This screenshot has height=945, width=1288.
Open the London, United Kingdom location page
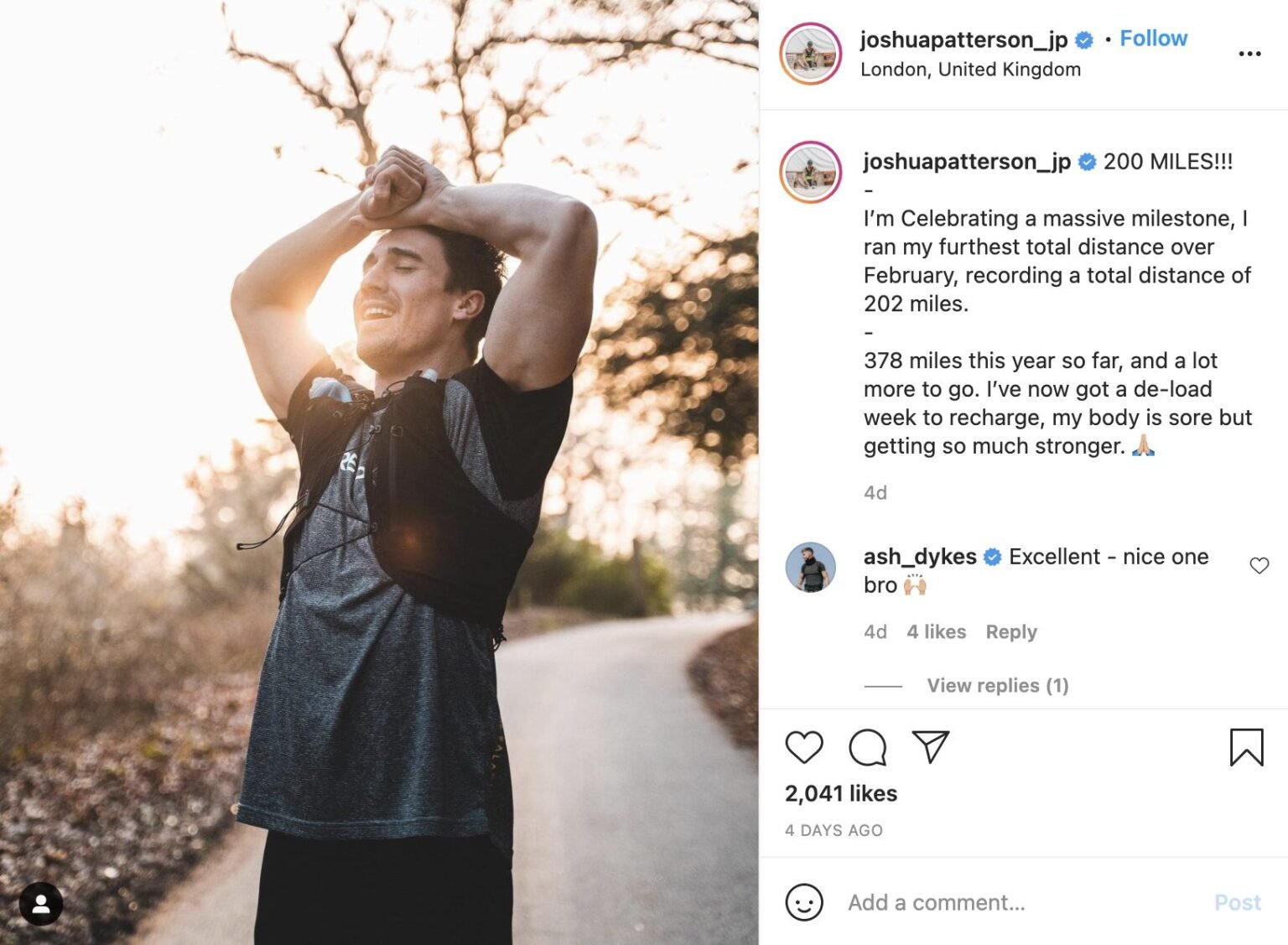[x=970, y=70]
